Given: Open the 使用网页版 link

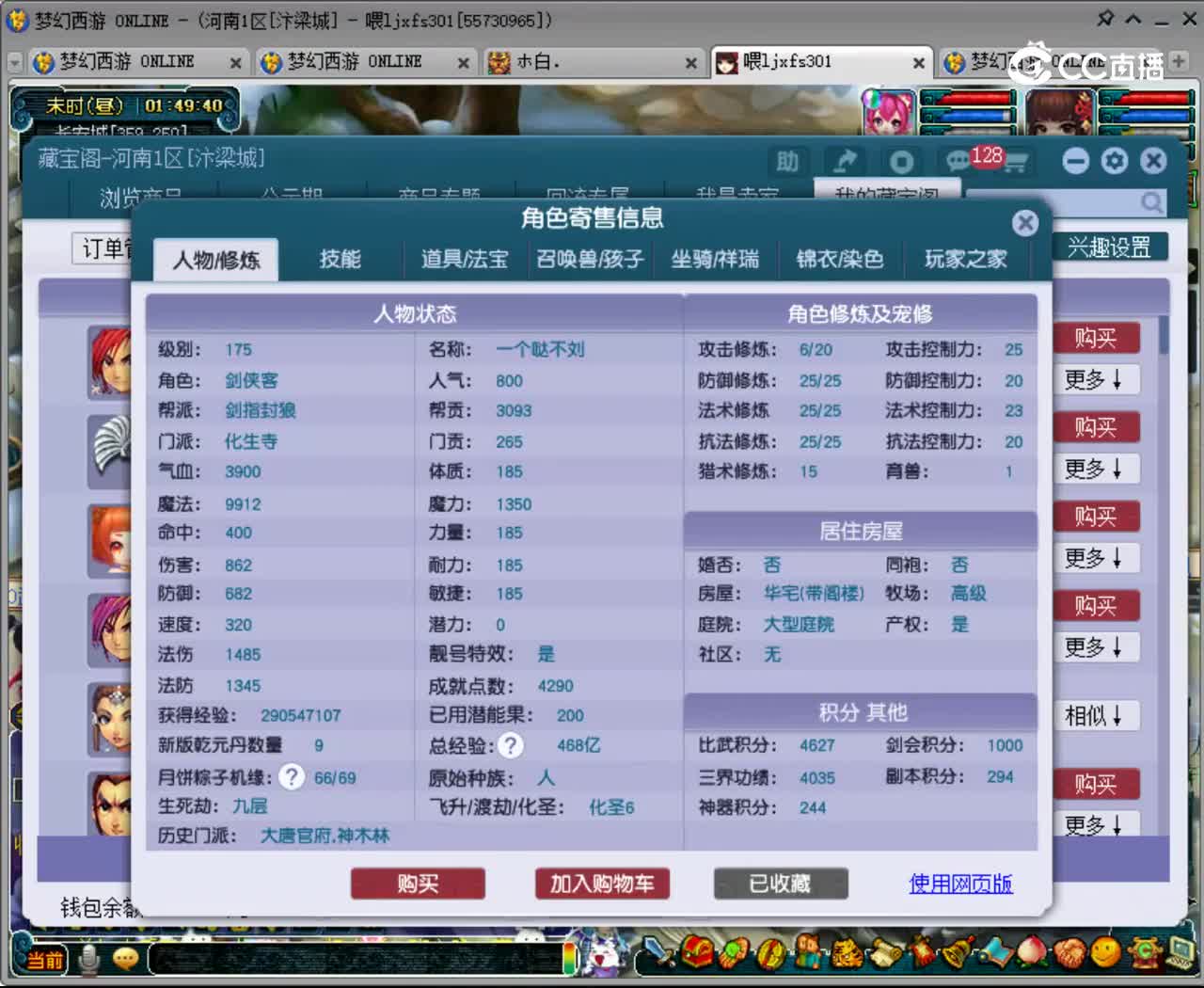Looking at the screenshot, I should click(x=960, y=884).
